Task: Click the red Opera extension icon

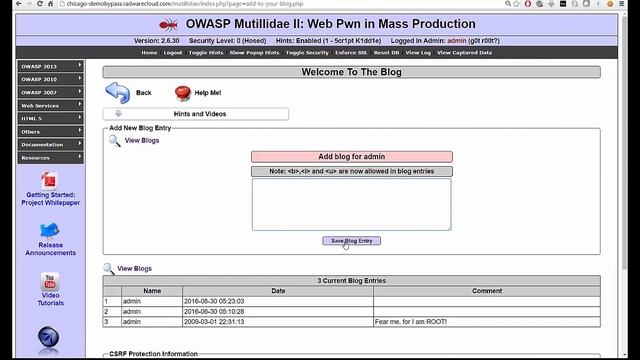Action: (528, 4)
